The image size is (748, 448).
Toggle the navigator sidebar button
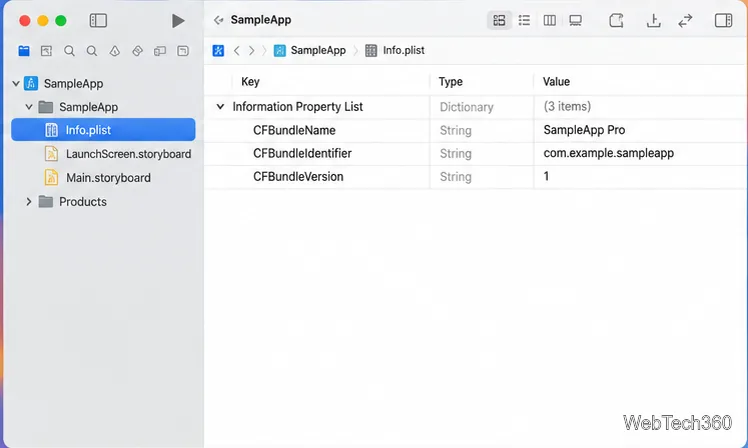[98, 21]
